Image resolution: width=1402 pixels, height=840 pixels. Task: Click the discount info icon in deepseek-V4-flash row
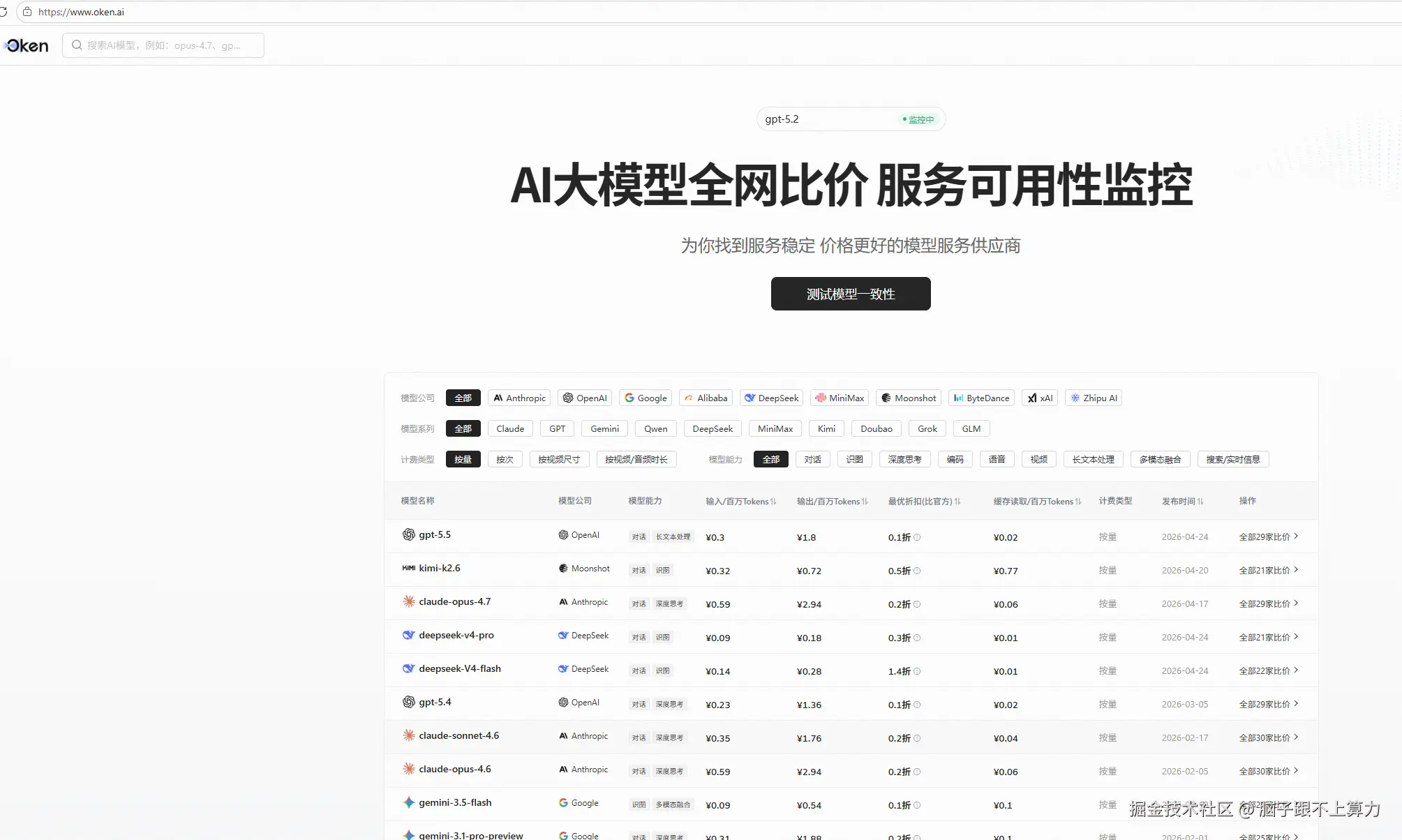pos(917,671)
